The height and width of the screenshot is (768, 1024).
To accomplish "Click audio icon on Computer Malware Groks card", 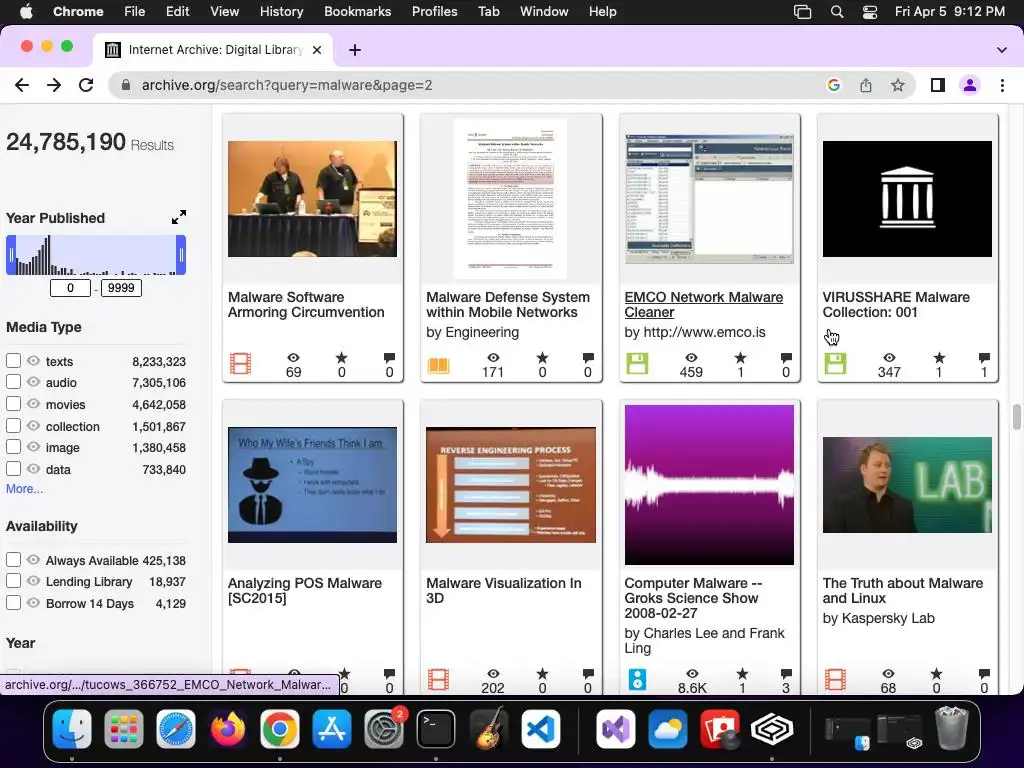I will [637, 679].
